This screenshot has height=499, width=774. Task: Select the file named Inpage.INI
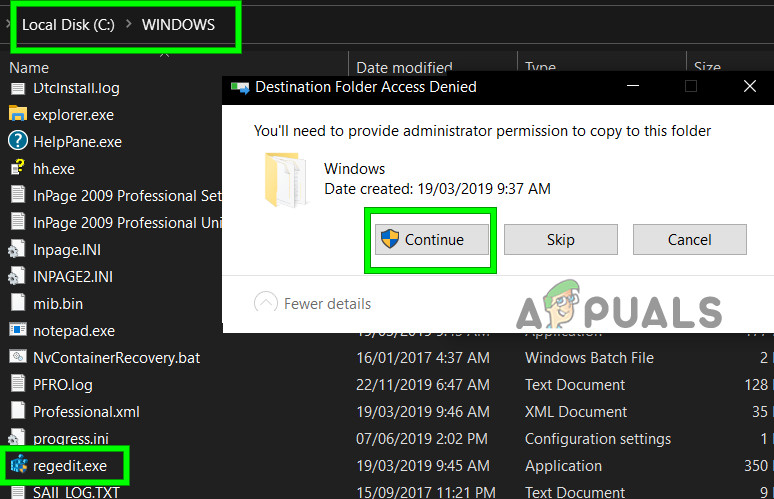click(x=67, y=250)
